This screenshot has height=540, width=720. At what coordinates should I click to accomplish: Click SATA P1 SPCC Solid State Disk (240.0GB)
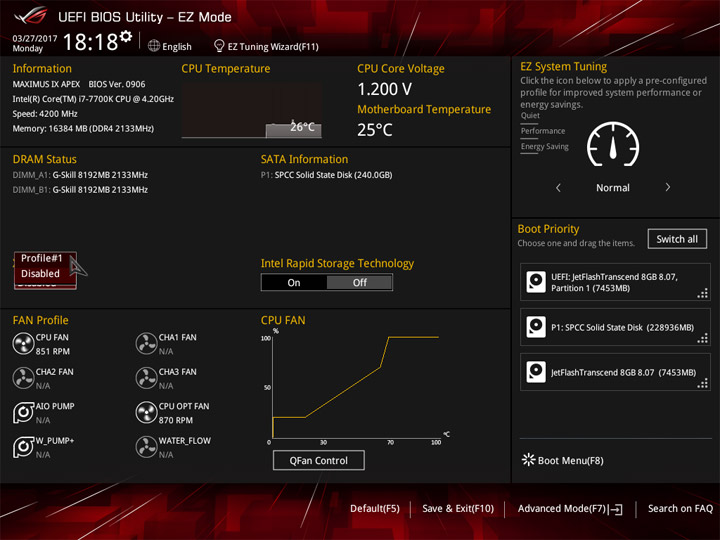[x=326, y=174]
